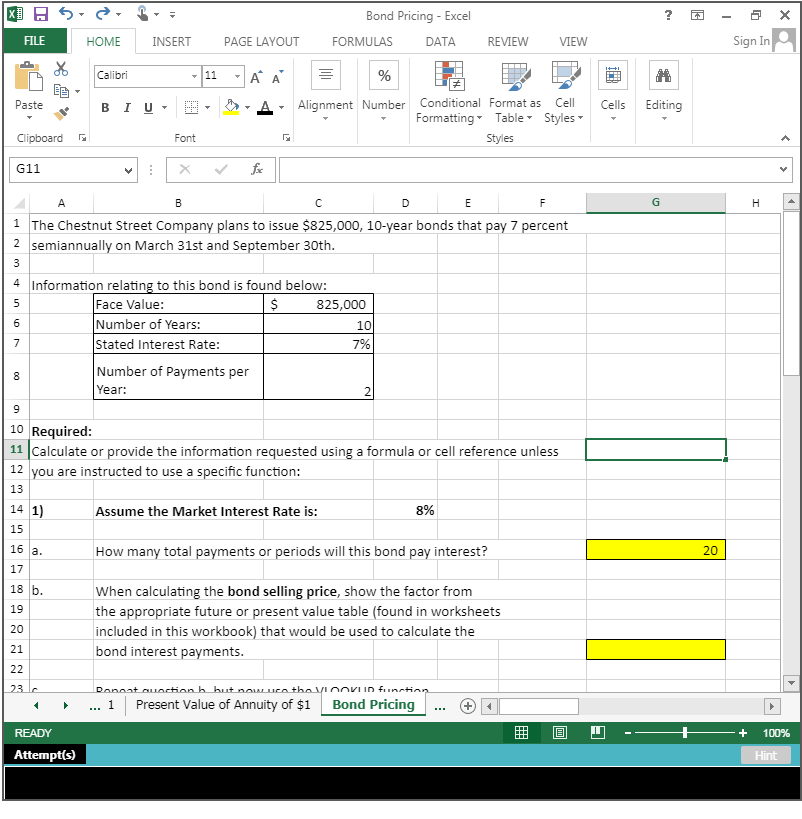This screenshot has height=819, width=802.
Task: Switch to the PAGE LAYOUT ribbon tab
Action: (x=261, y=42)
